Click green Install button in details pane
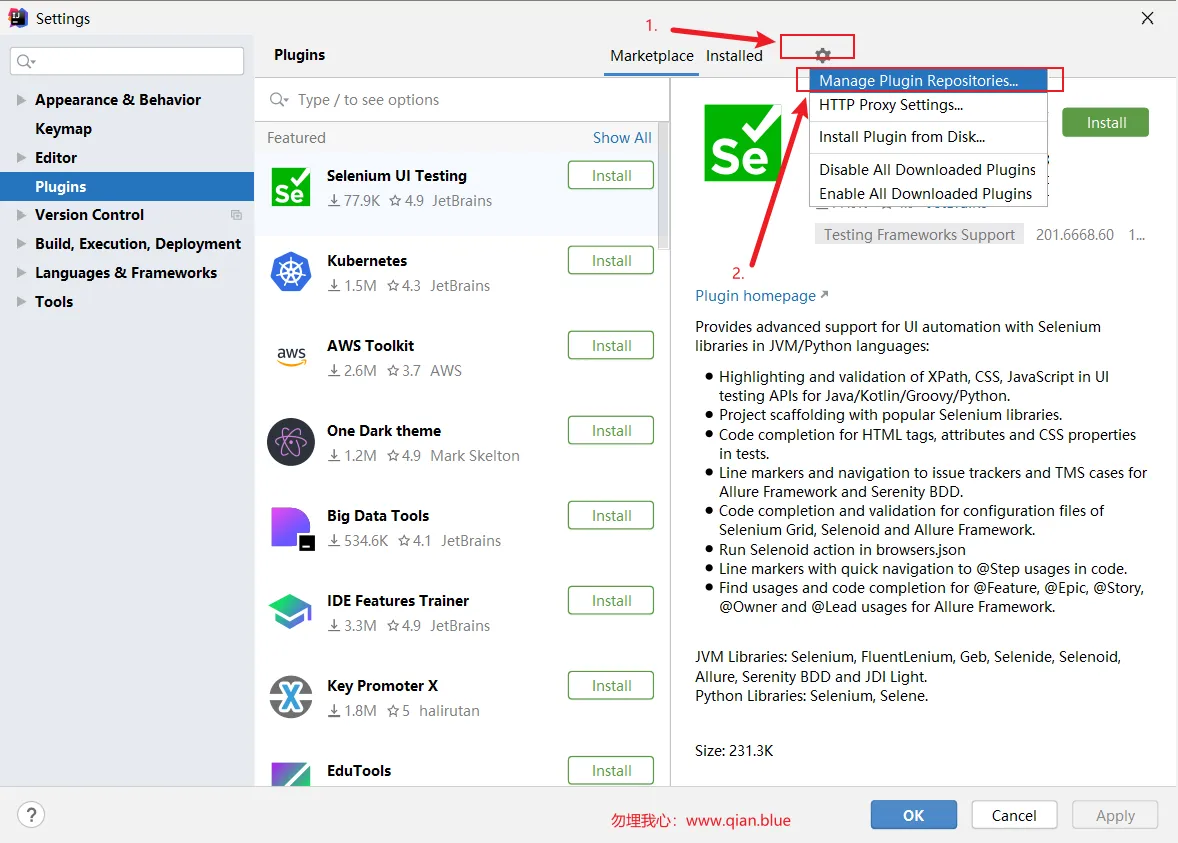This screenshot has width=1178, height=843. [1105, 122]
